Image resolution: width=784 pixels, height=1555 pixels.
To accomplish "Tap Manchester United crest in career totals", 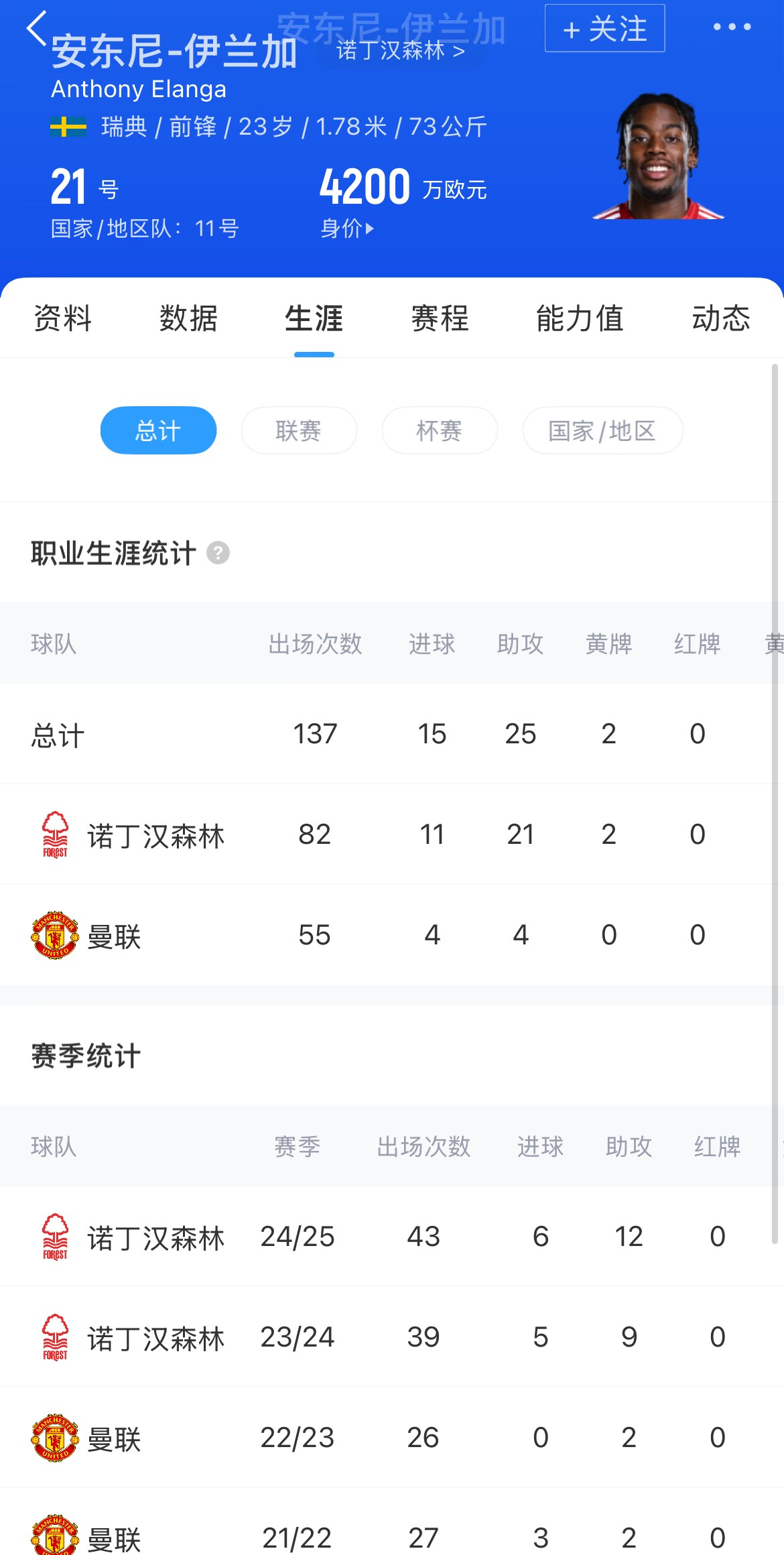I will coord(55,935).
